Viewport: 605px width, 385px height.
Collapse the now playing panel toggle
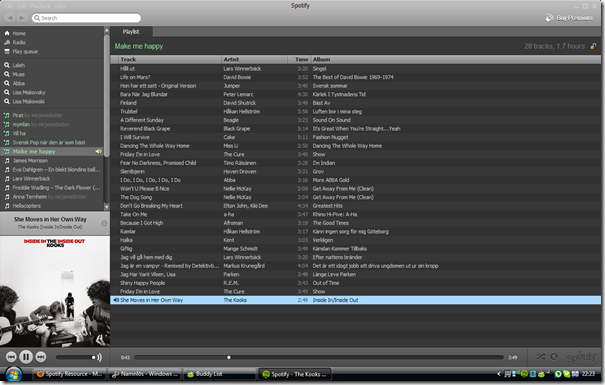click(104, 223)
